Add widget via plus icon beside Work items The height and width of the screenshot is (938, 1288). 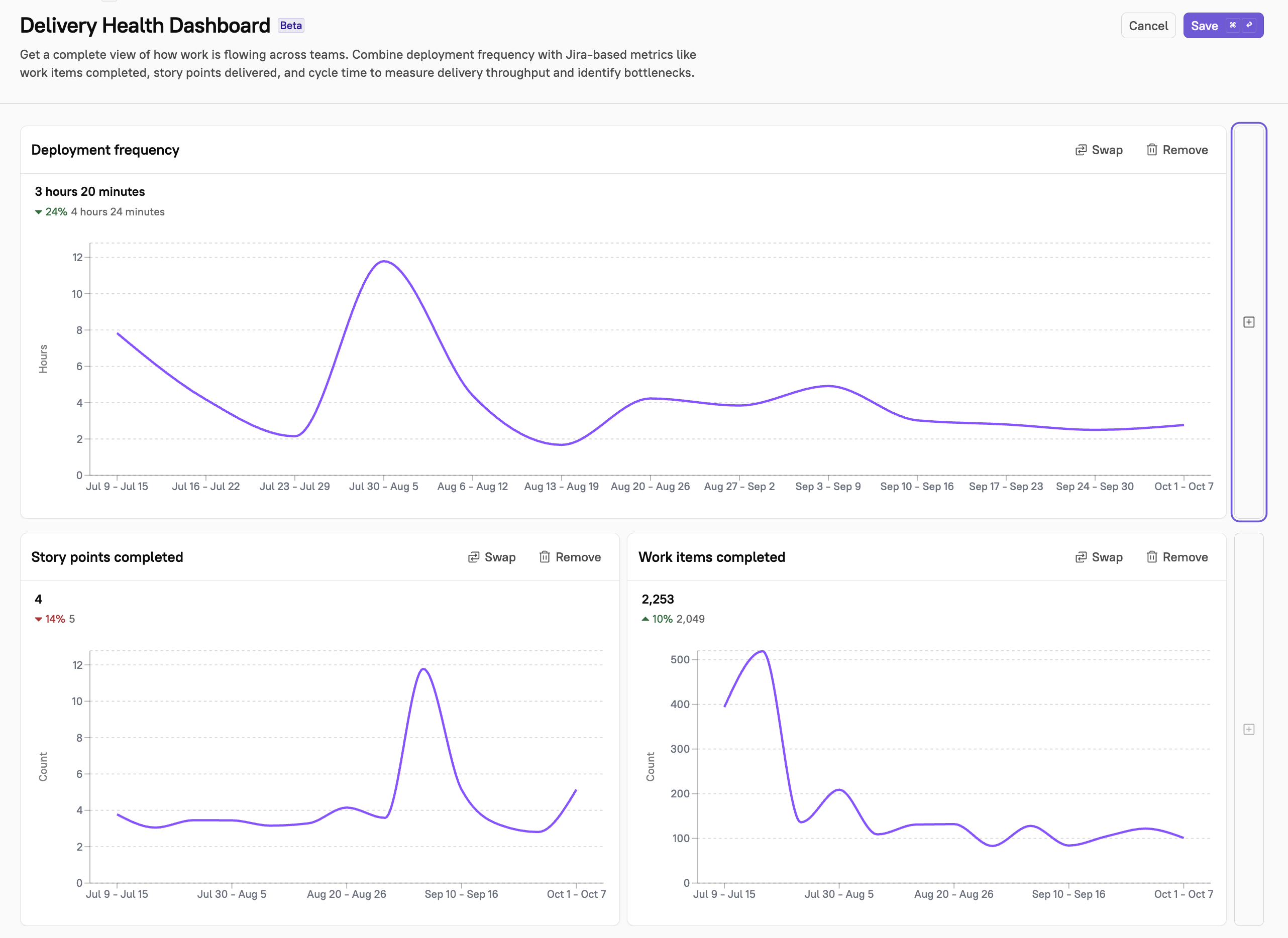[x=1248, y=729]
